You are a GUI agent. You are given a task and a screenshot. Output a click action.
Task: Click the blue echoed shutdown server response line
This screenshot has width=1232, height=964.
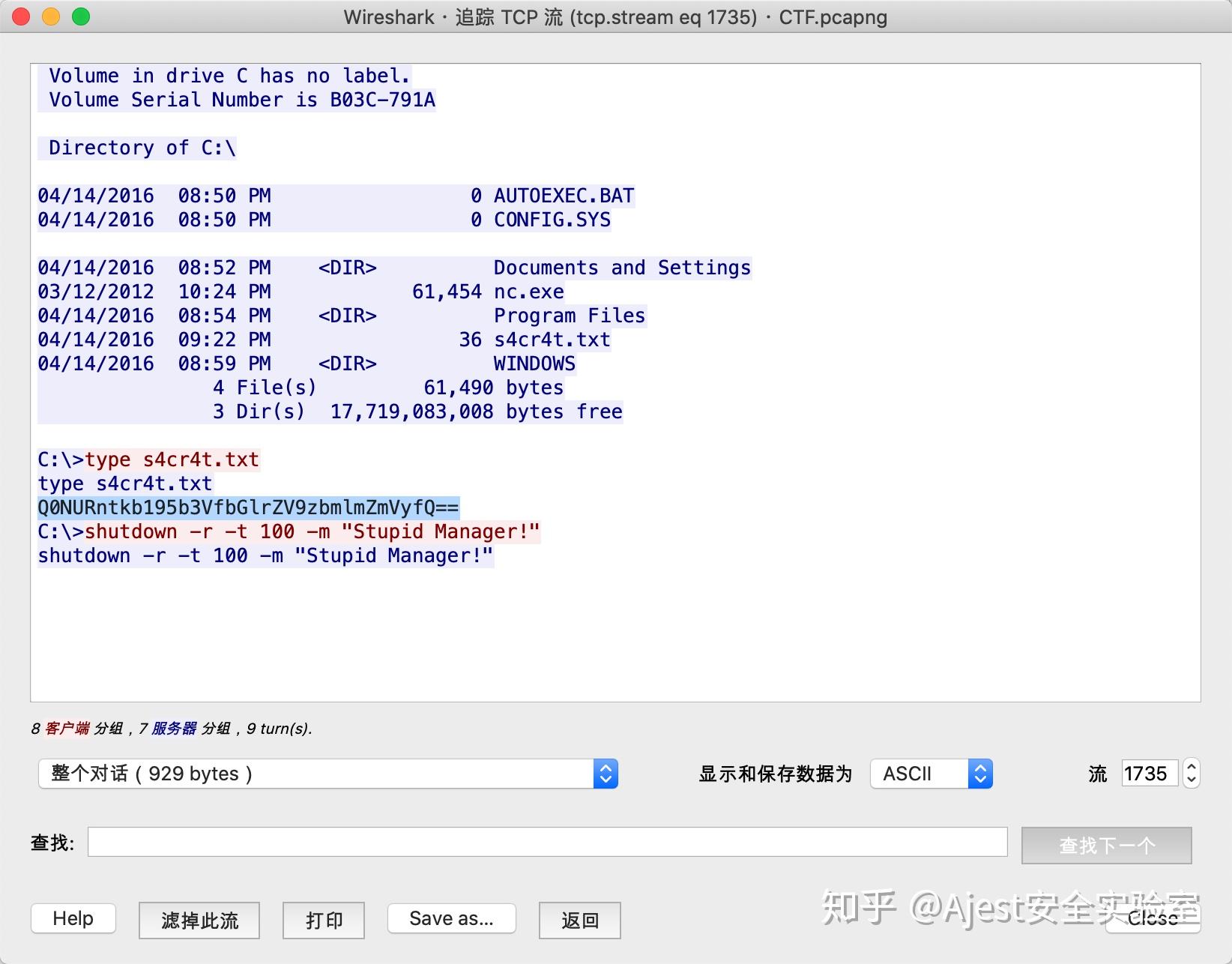pos(266,555)
